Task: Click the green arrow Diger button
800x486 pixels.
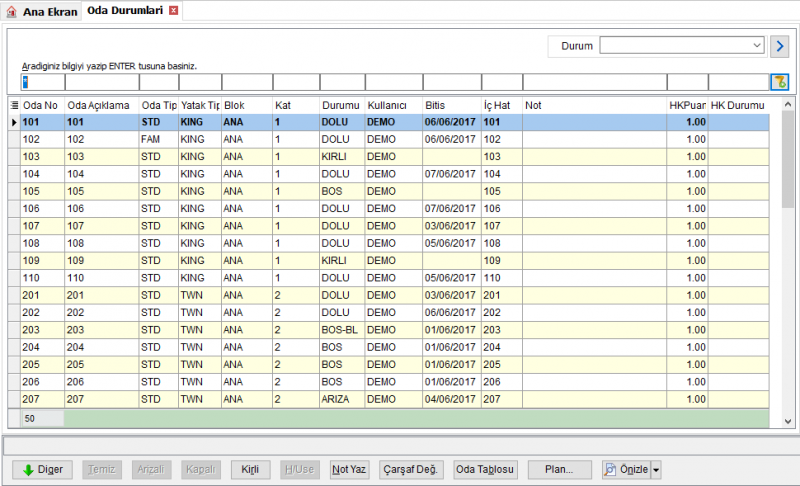Action: coord(42,470)
